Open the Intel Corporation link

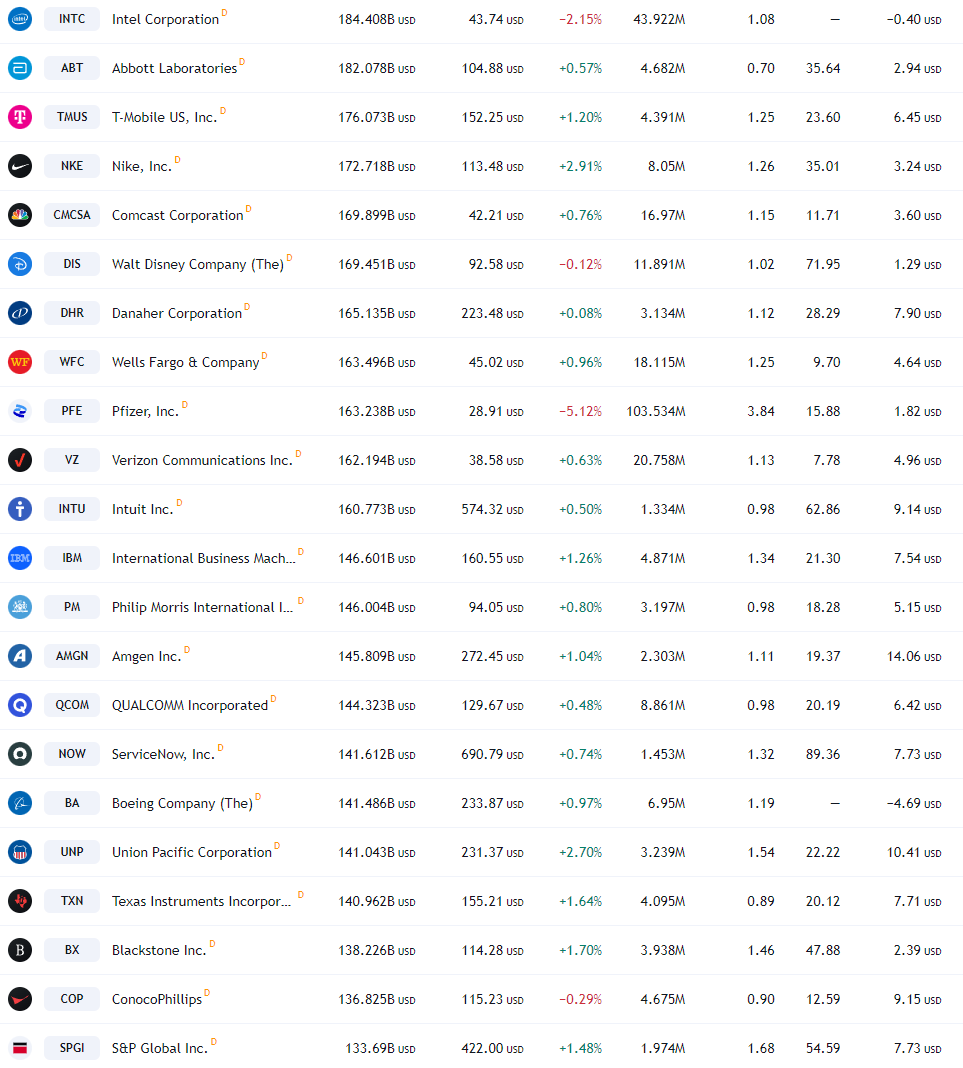click(165, 19)
